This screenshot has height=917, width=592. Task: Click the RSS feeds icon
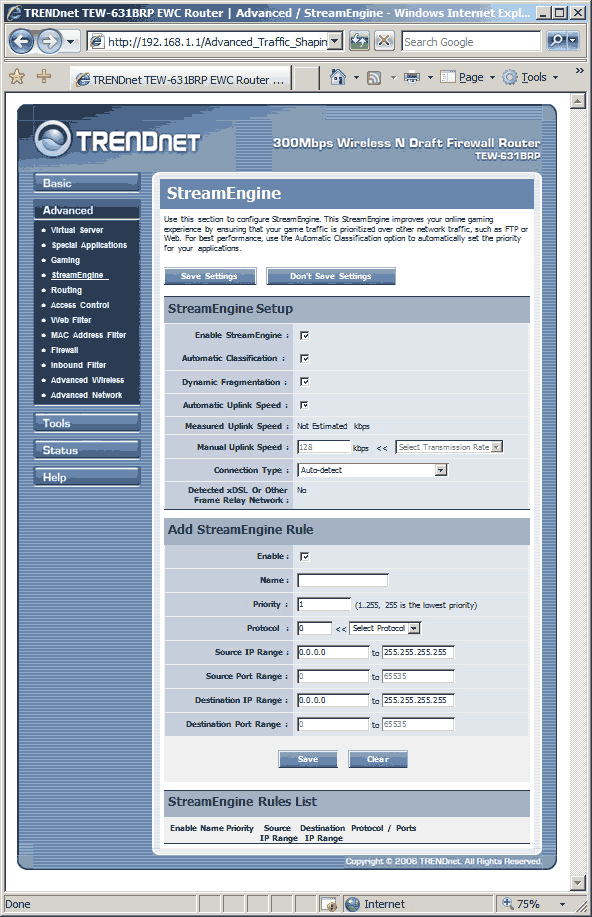(374, 77)
